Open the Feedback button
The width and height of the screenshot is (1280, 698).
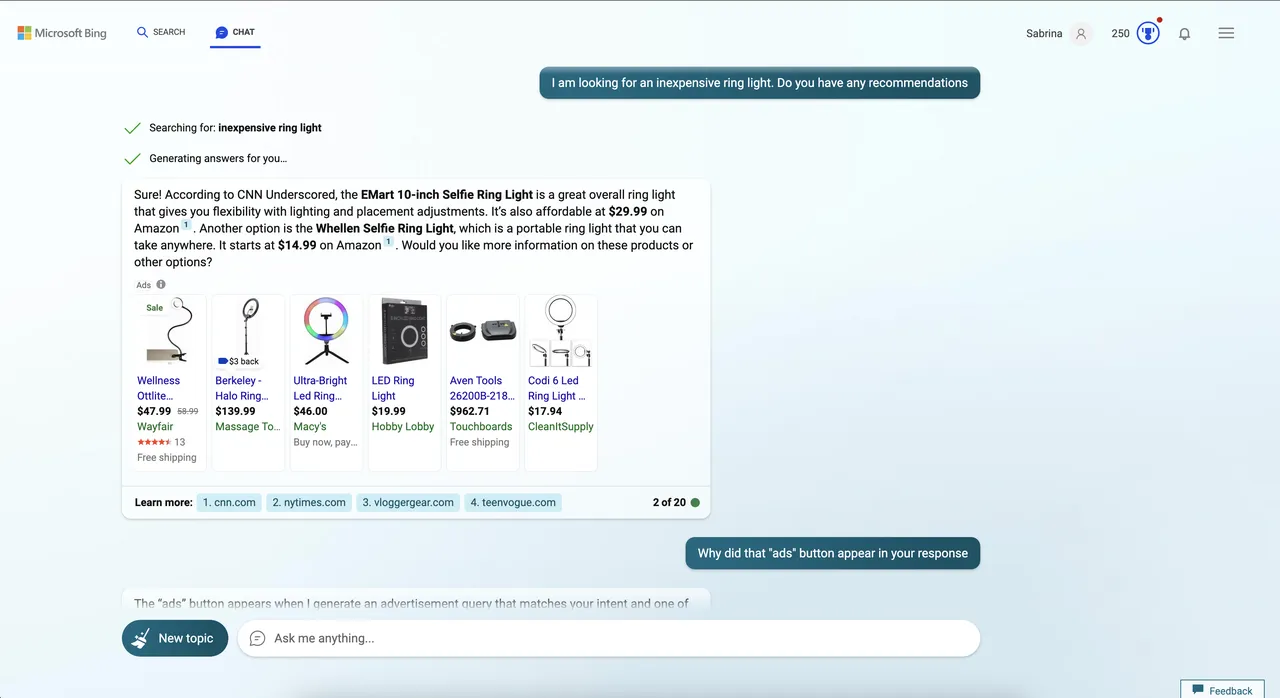tap(1222, 690)
